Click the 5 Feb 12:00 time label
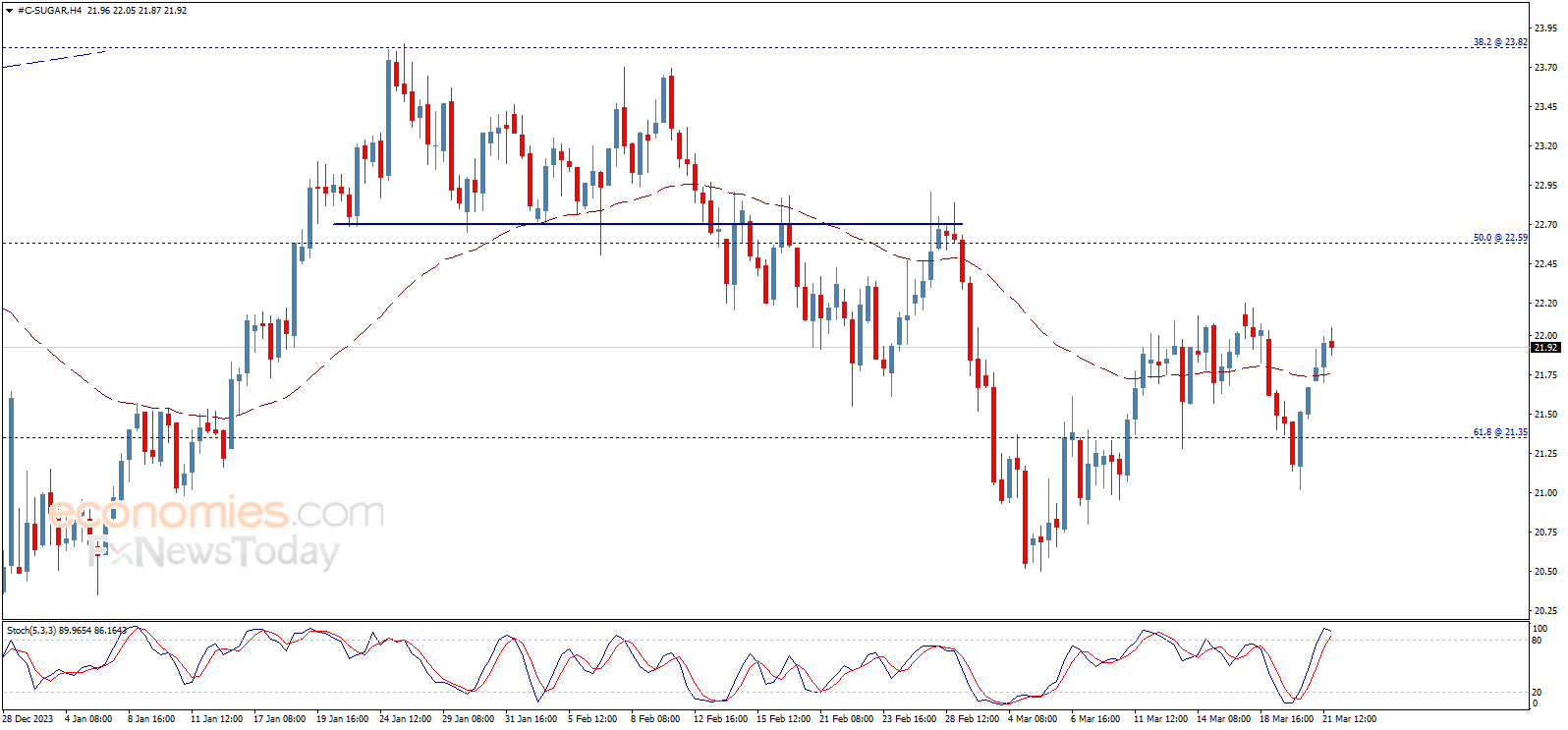Viewport: 1568px width, 730px height. [592, 719]
